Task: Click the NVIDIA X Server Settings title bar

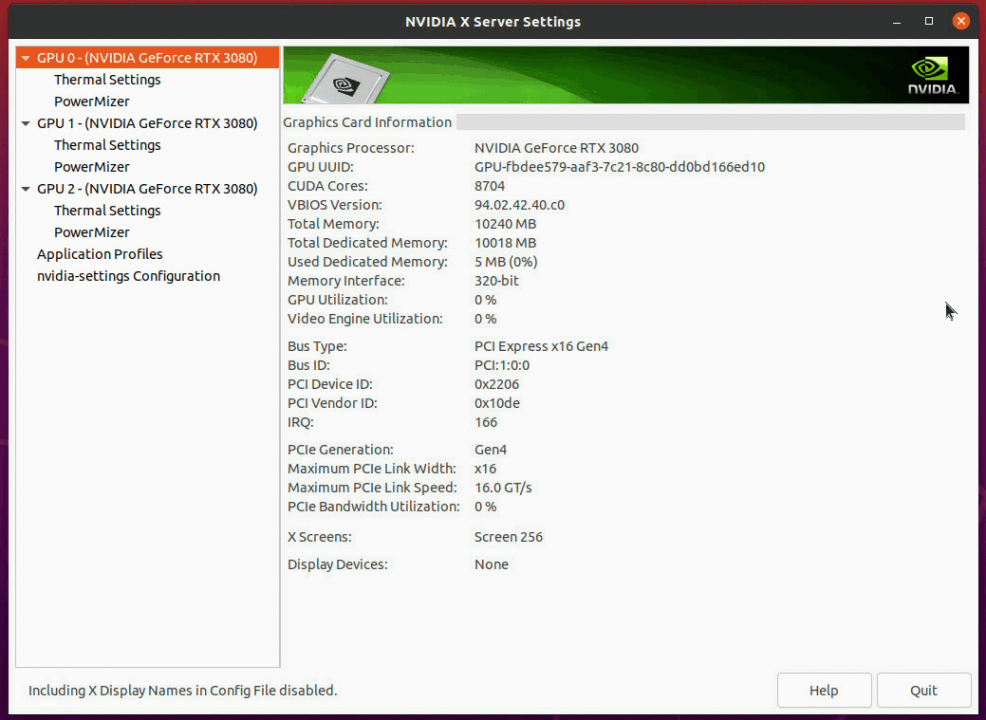Action: (493, 21)
